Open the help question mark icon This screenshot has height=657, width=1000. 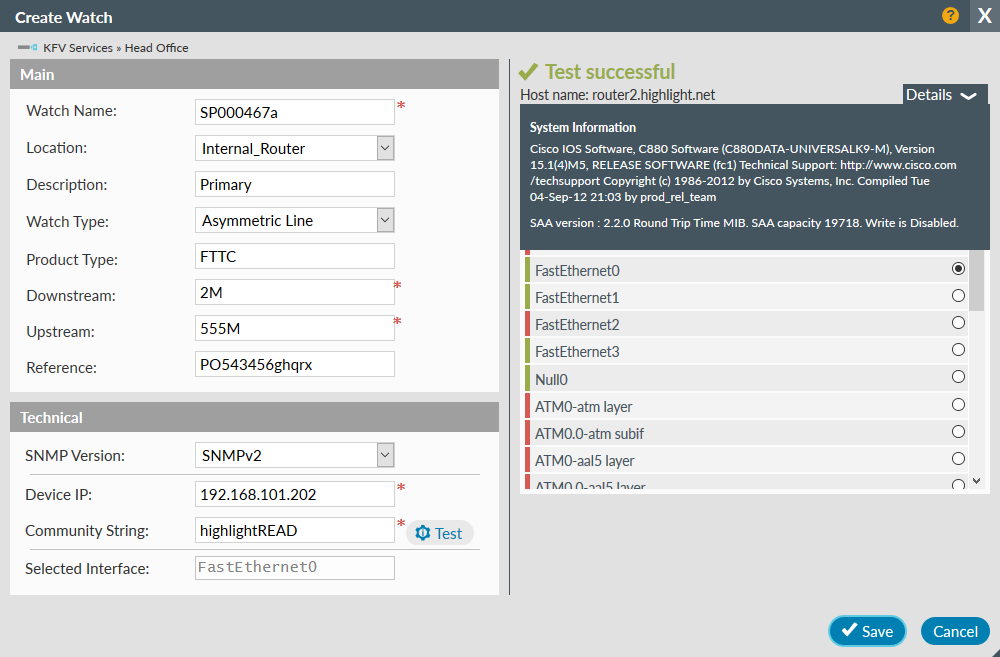click(949, 16)
